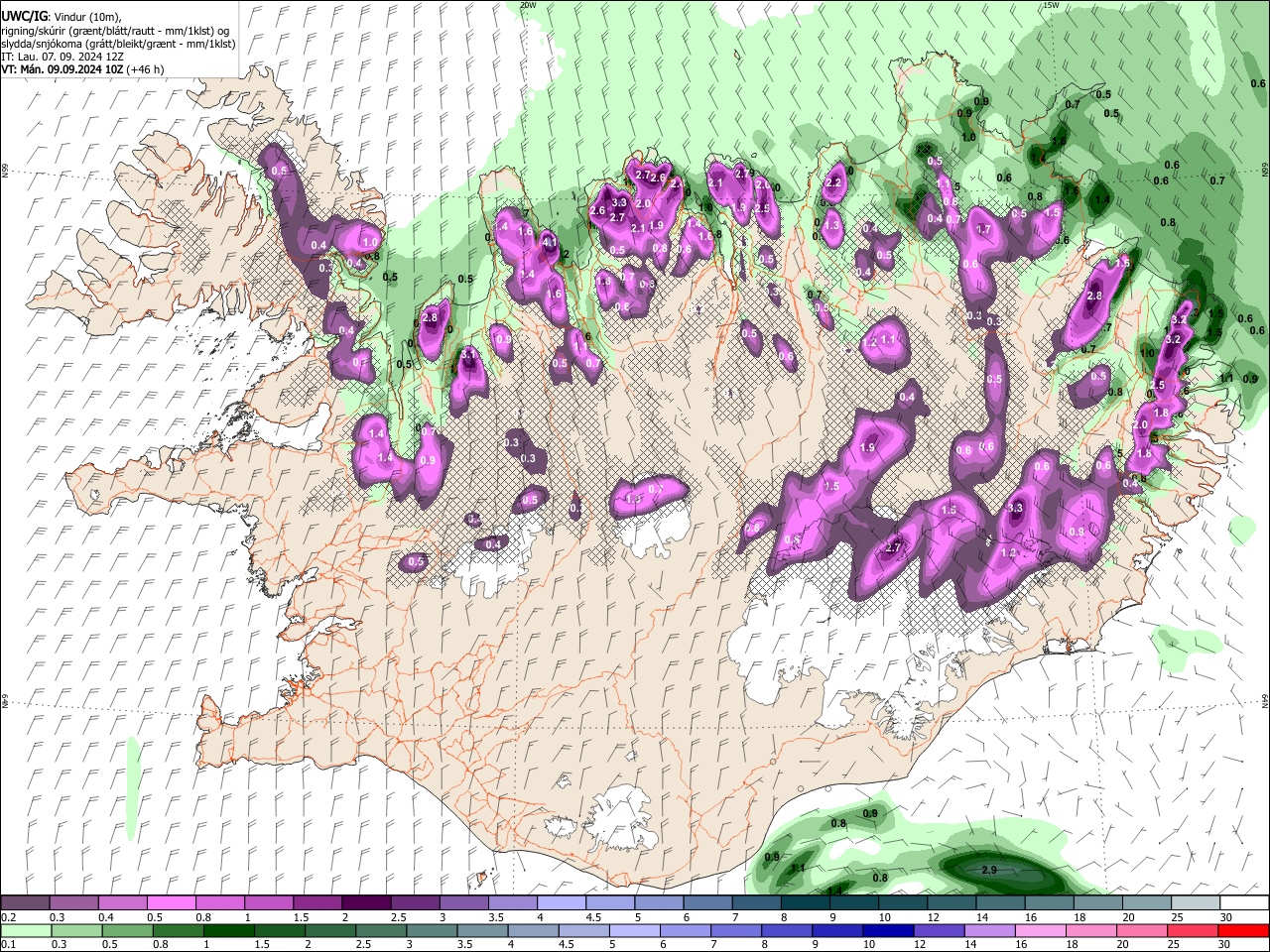Pick the bright pink 0.5 snow-scale swatch

171,903
